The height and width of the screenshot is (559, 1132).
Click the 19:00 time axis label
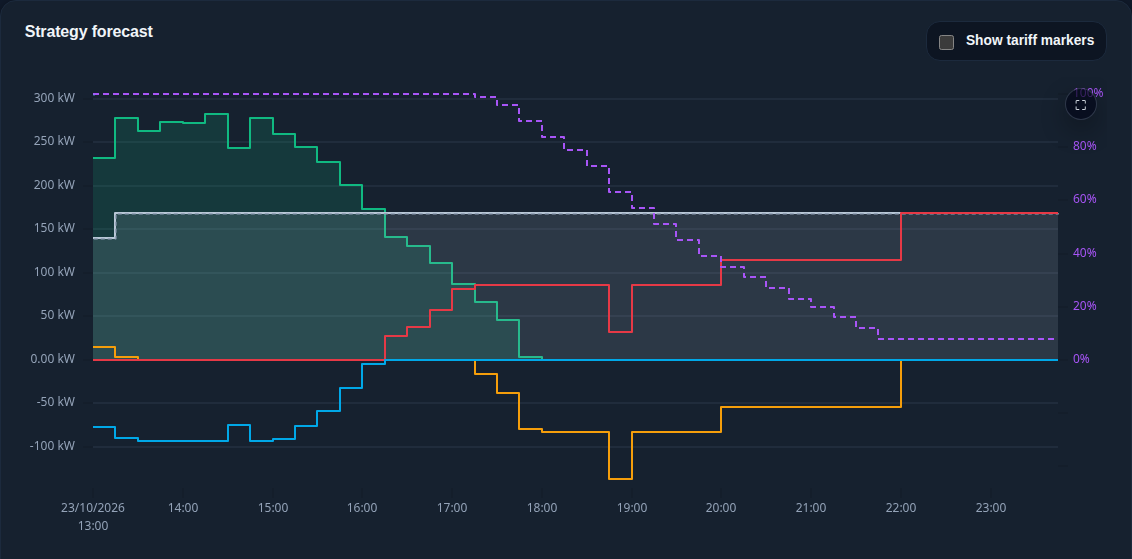(632, 508)
